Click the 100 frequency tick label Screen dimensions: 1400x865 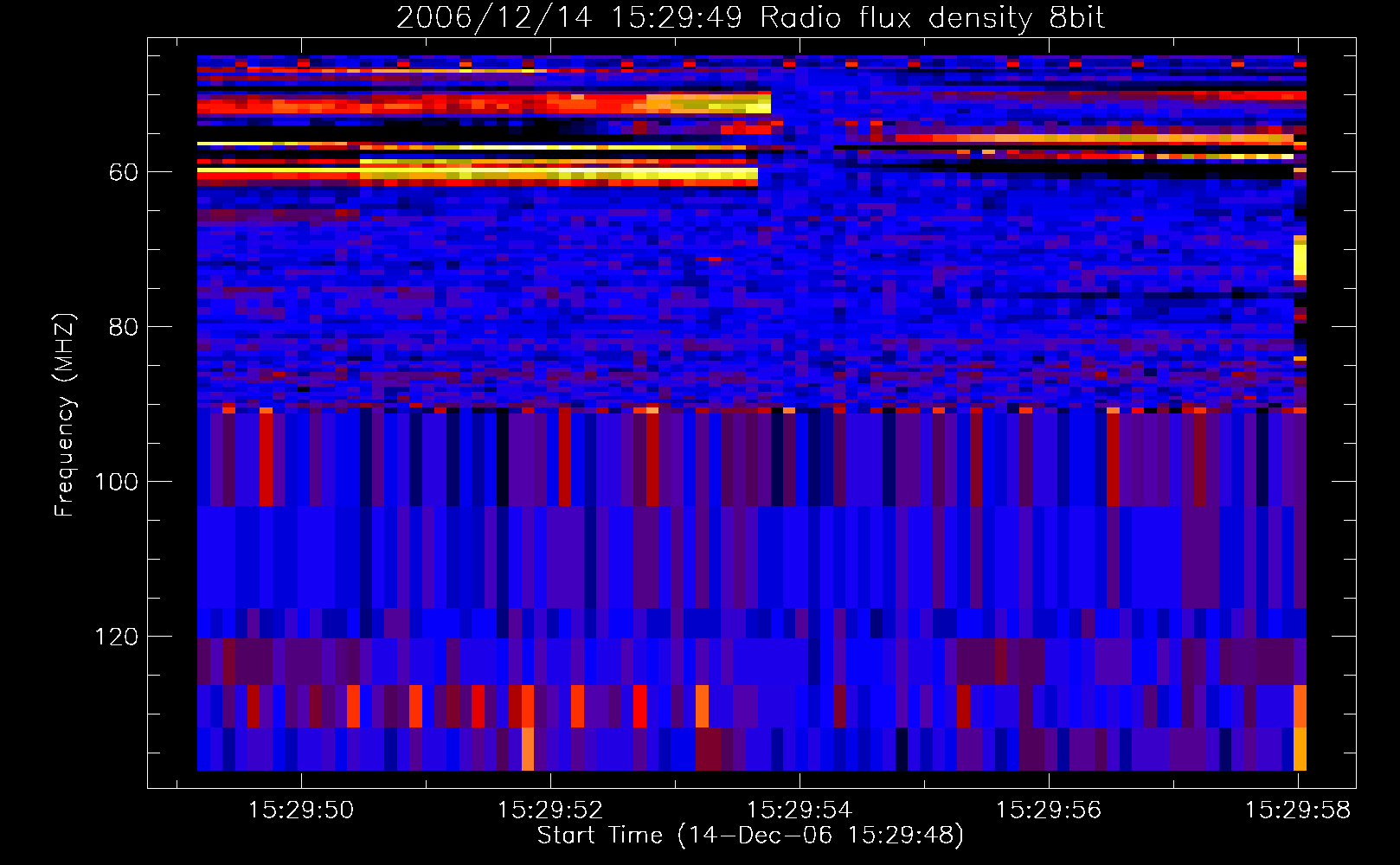[x=116, y=483]
